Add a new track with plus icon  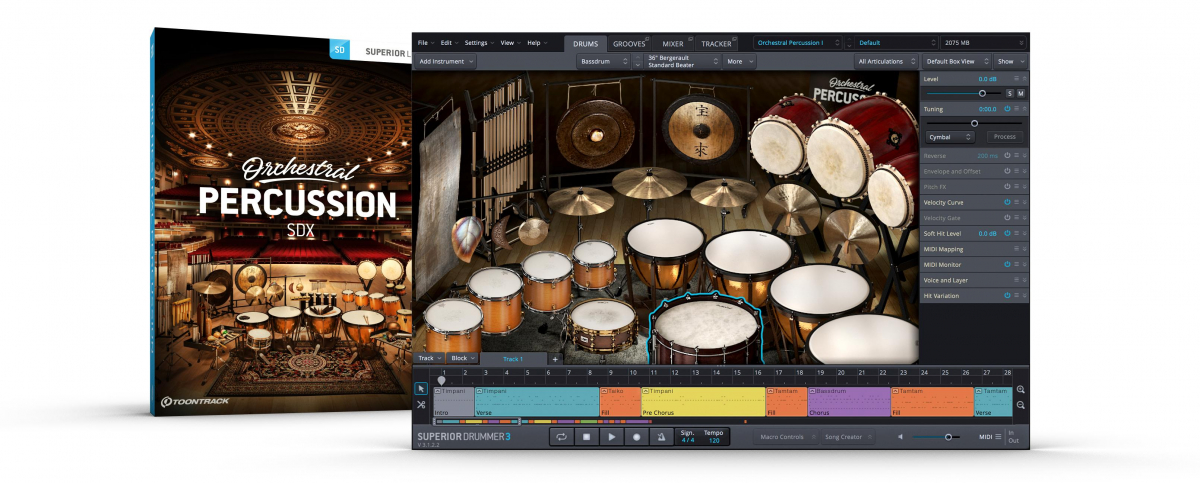pyautogui.click(x=555, y=358)
